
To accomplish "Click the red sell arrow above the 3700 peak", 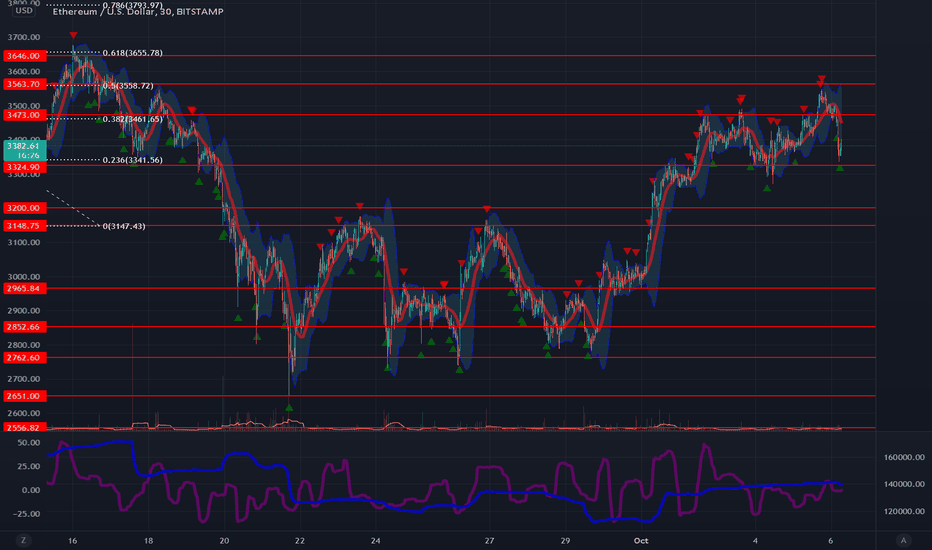I will click(x=73, y=36).
